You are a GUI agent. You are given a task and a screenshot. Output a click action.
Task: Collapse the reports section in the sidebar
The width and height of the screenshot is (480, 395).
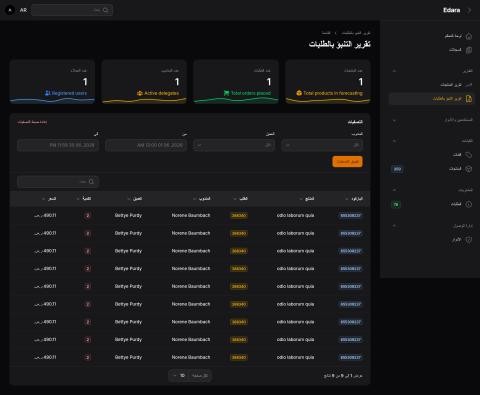pyautogui.click(x=395, y=71)
